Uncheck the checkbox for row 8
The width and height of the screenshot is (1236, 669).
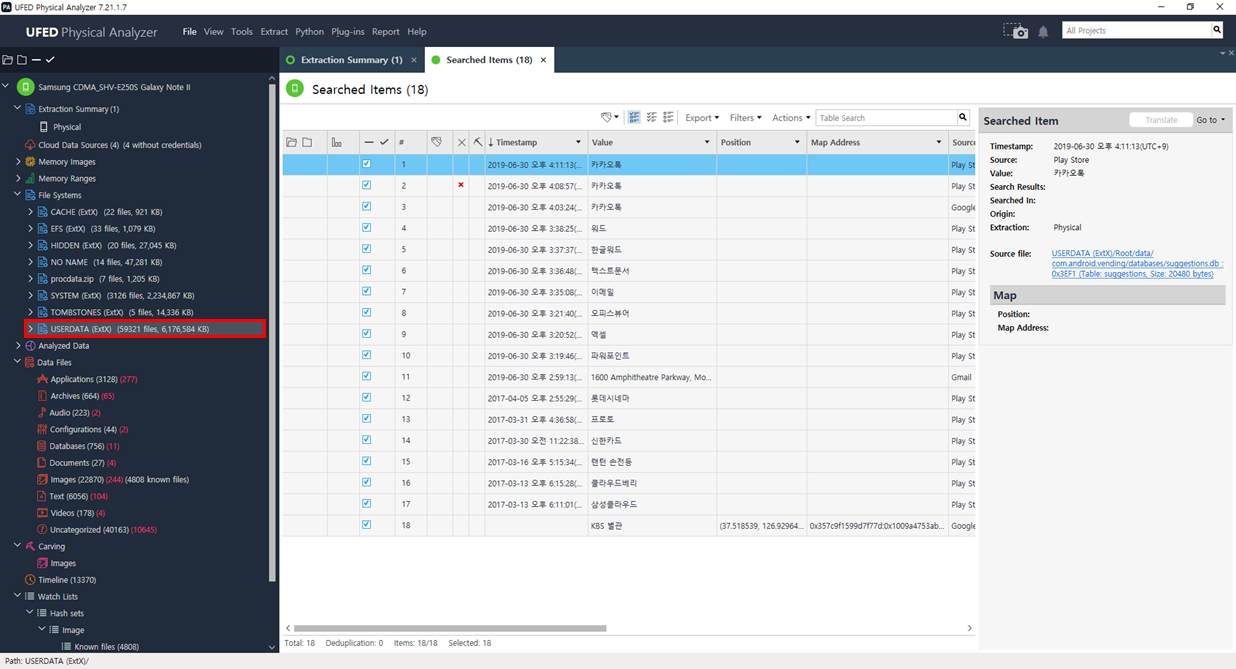pos(366,313)
